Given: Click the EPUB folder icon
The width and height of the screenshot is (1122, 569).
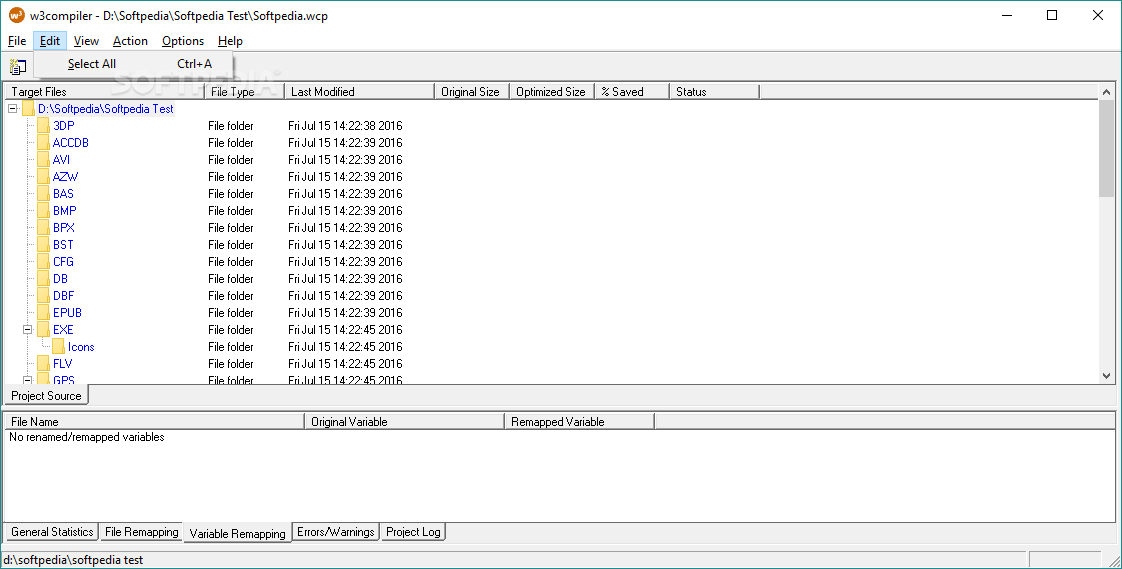Looking at the screenshot, I should (43, 313).
